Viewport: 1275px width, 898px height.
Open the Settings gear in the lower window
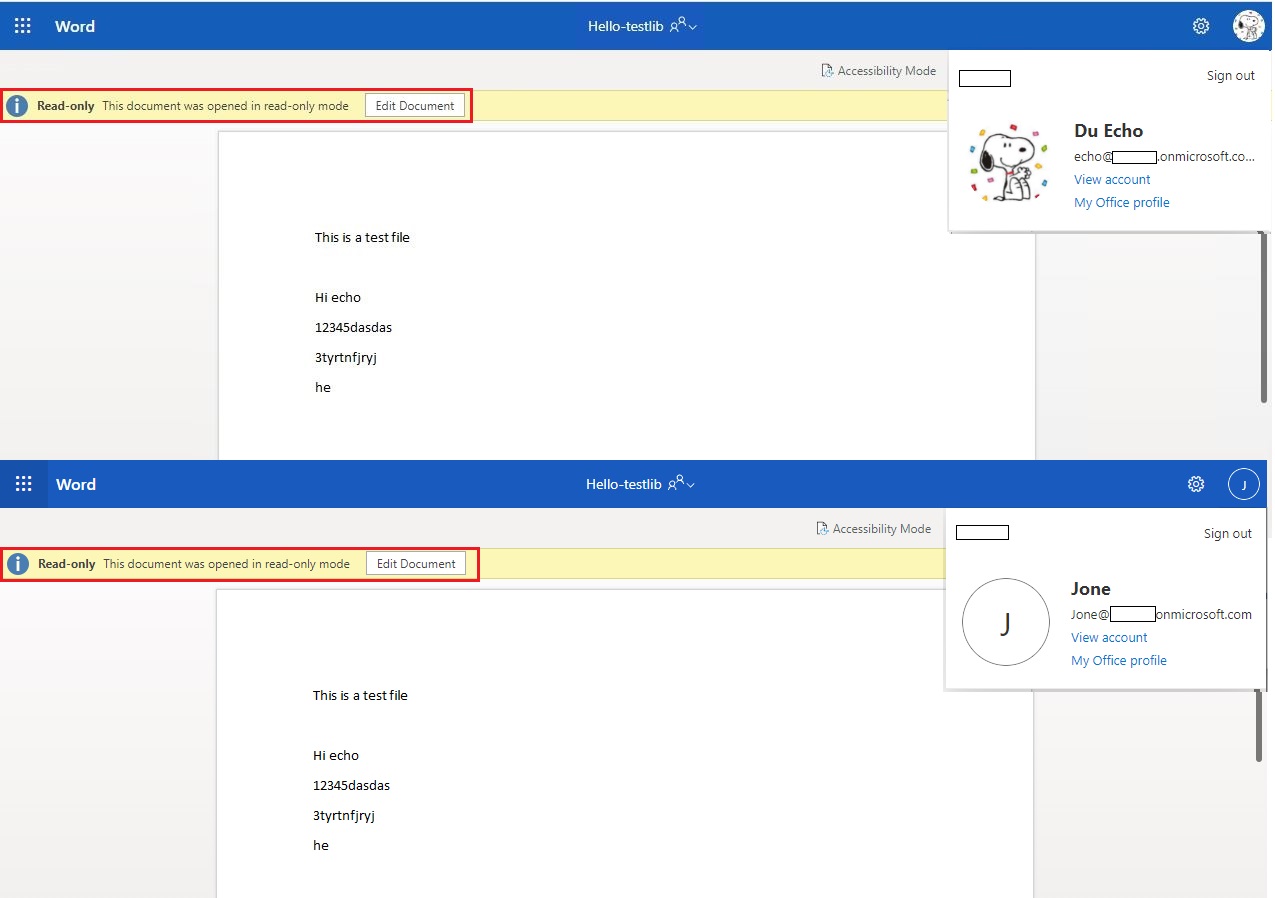pyautogui.click(x=1195, y=483)
